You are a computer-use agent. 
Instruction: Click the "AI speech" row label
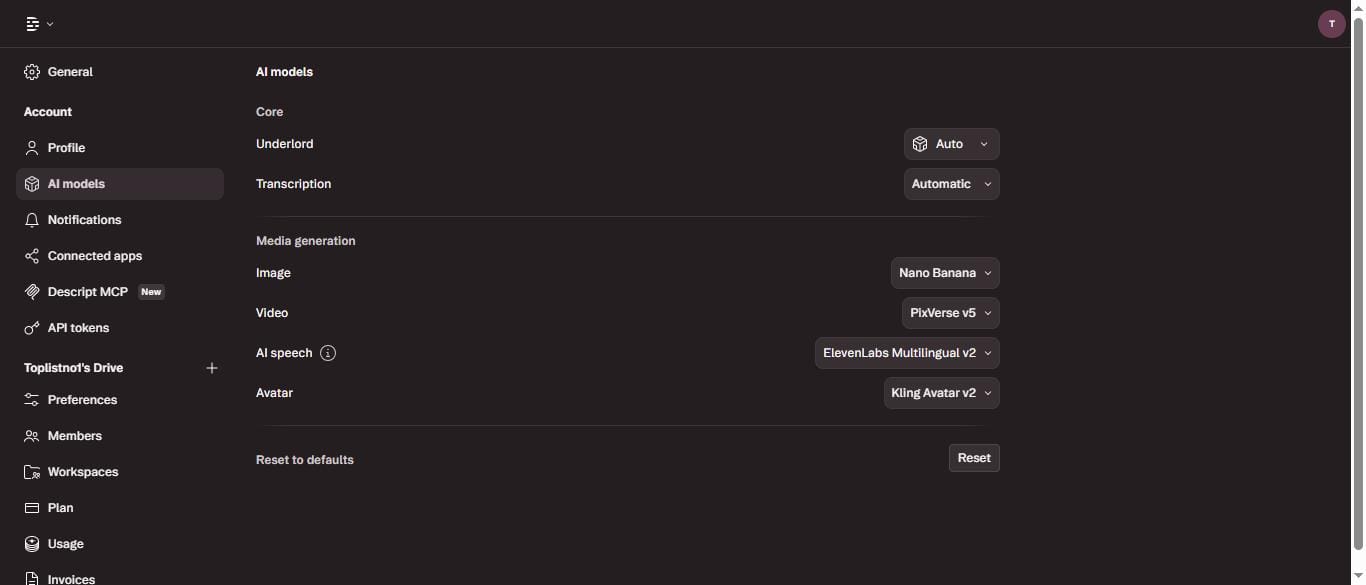[x=284, y=353]
